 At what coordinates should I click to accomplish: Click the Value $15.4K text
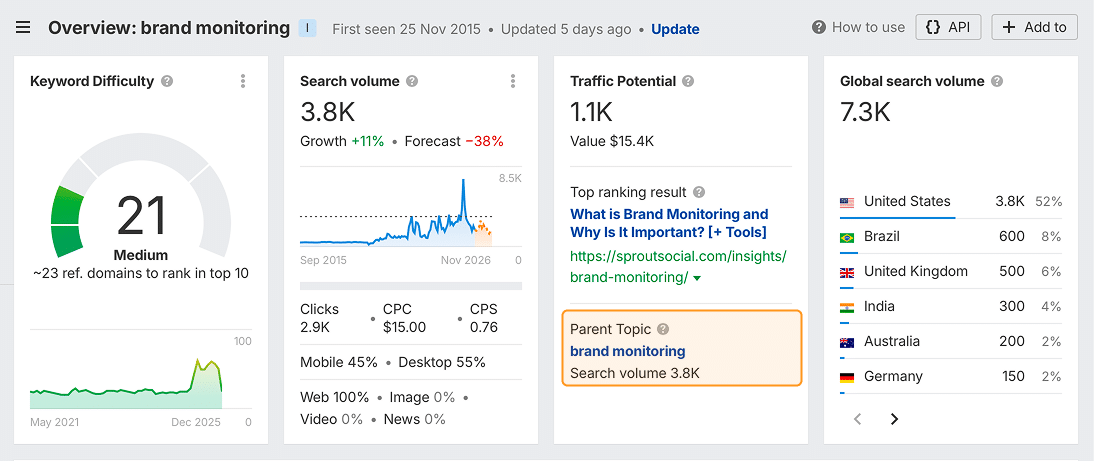[612, 142]
